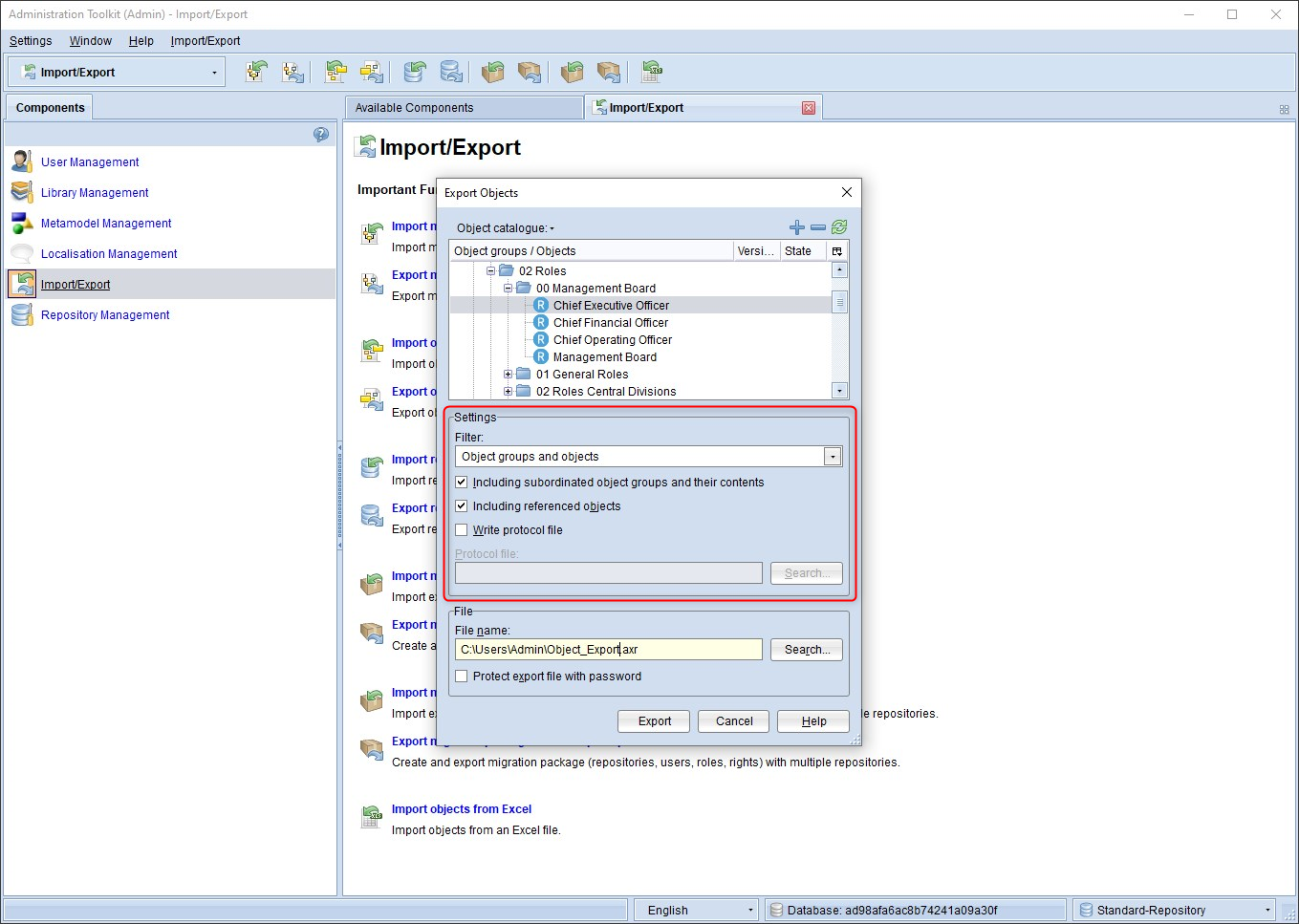Enable the Write protocol file checkbox
1299x924 pixels.
click(462, 530)
